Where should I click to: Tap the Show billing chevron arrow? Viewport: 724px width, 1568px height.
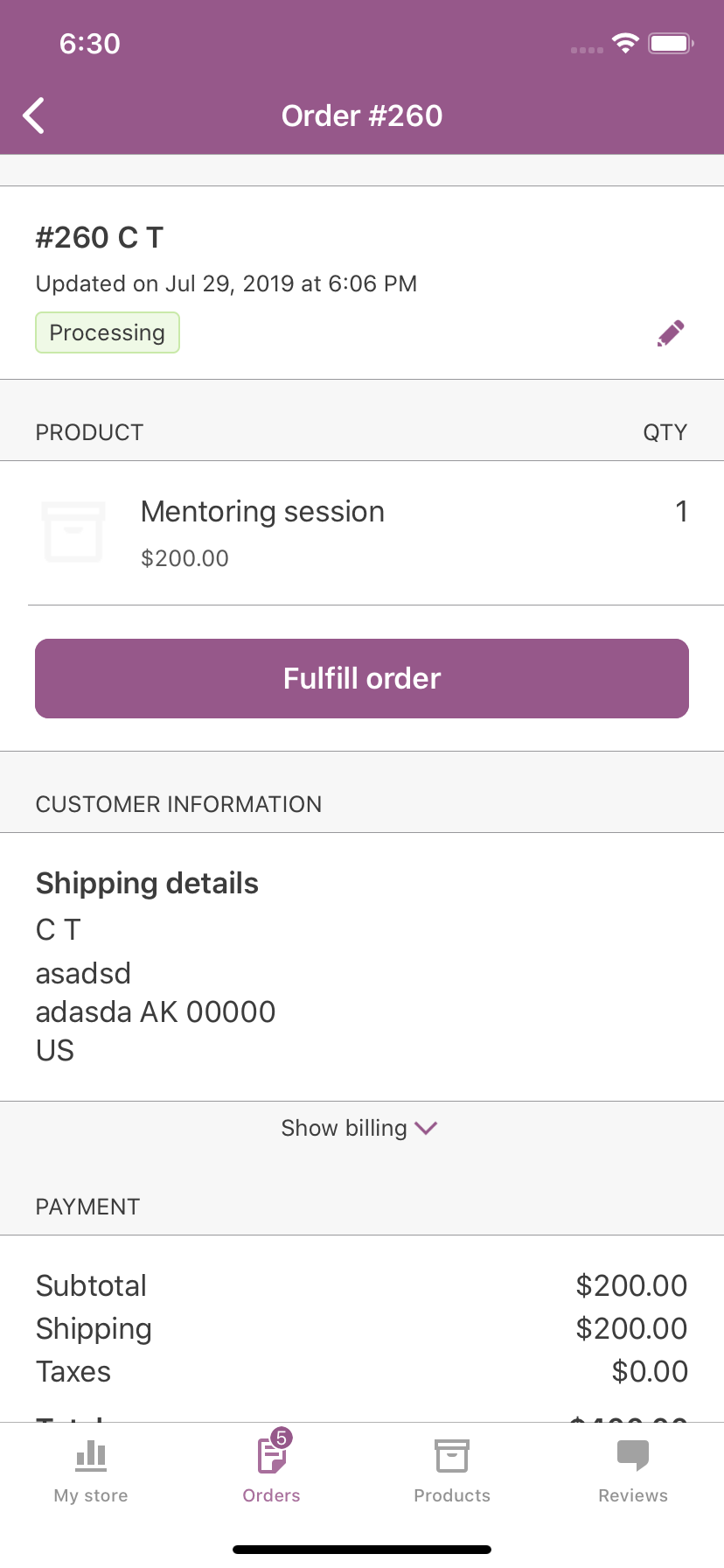click(x=426, y=1128)
